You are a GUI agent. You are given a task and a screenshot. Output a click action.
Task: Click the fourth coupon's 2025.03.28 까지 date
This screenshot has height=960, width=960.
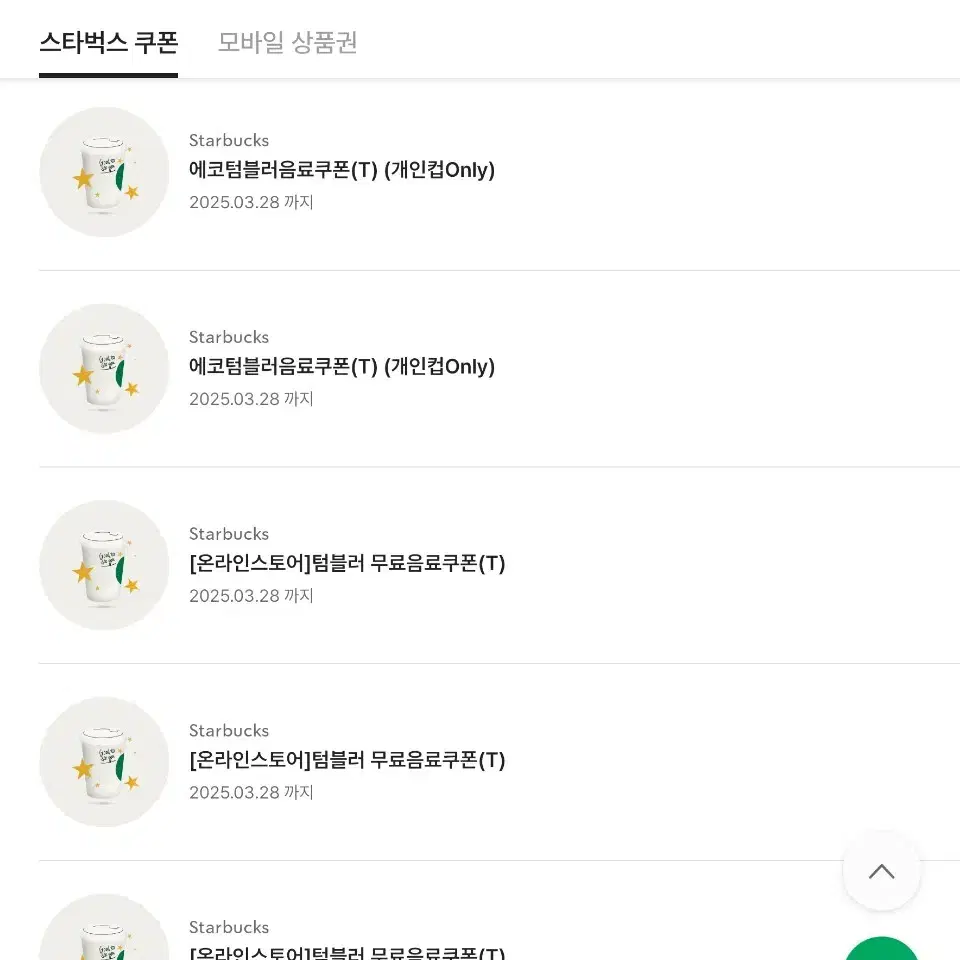[251, 792]
